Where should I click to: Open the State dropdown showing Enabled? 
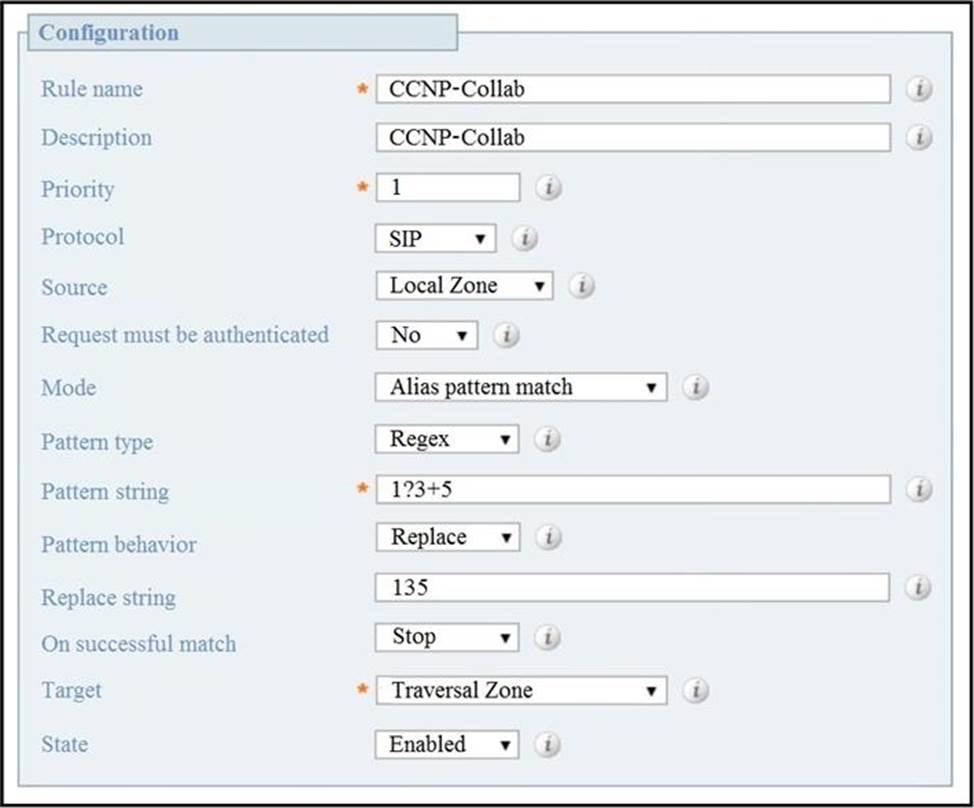click(x=447, y=744)
